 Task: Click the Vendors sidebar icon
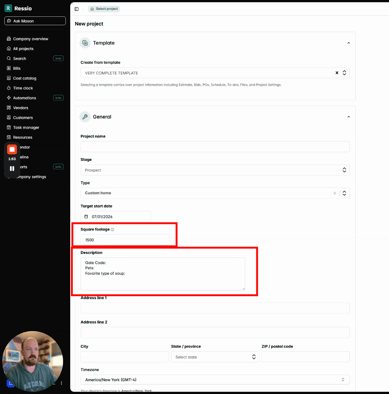pos(9,108)
